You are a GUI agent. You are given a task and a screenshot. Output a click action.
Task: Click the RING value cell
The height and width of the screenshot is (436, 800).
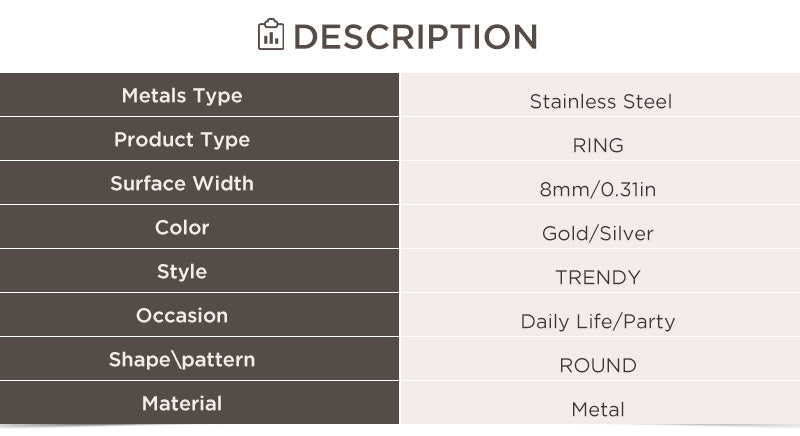[x=600, y=139]
